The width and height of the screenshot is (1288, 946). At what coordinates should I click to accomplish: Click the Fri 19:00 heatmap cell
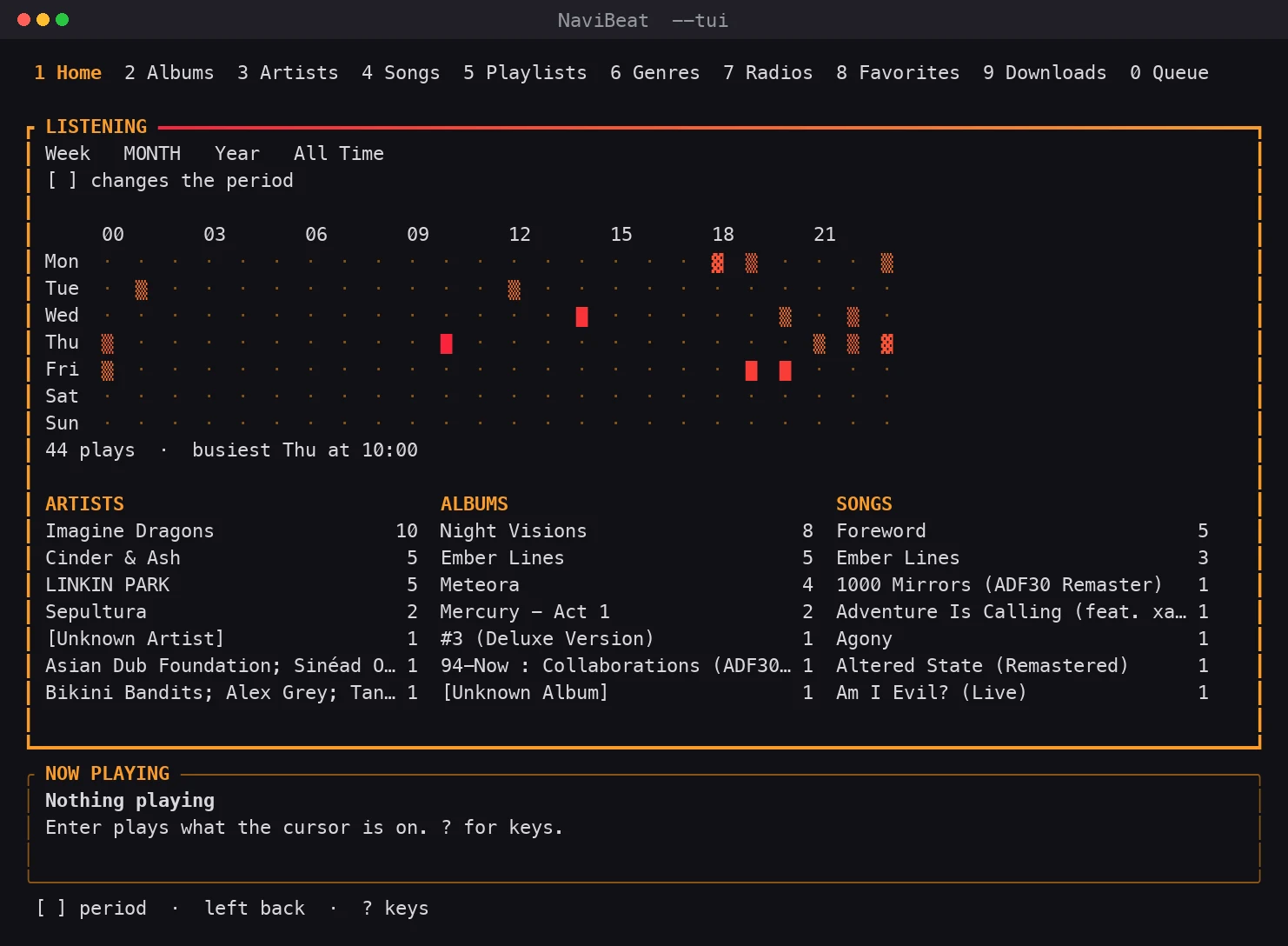tap(751, 370)
